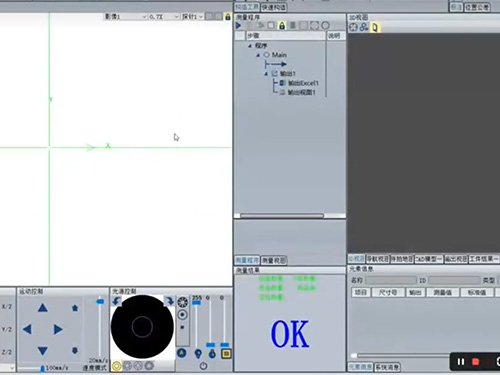This screenshot has height=375, width=500.
Task: Select the concentric circle light icon
Action: (182, 315)
